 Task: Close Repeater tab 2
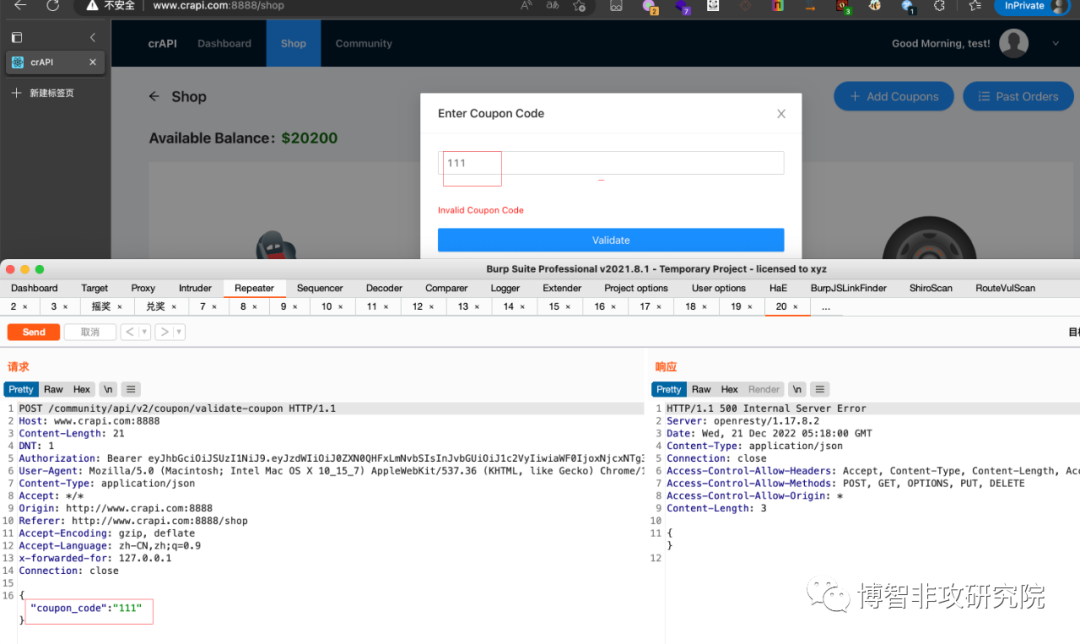pos(25,307)
